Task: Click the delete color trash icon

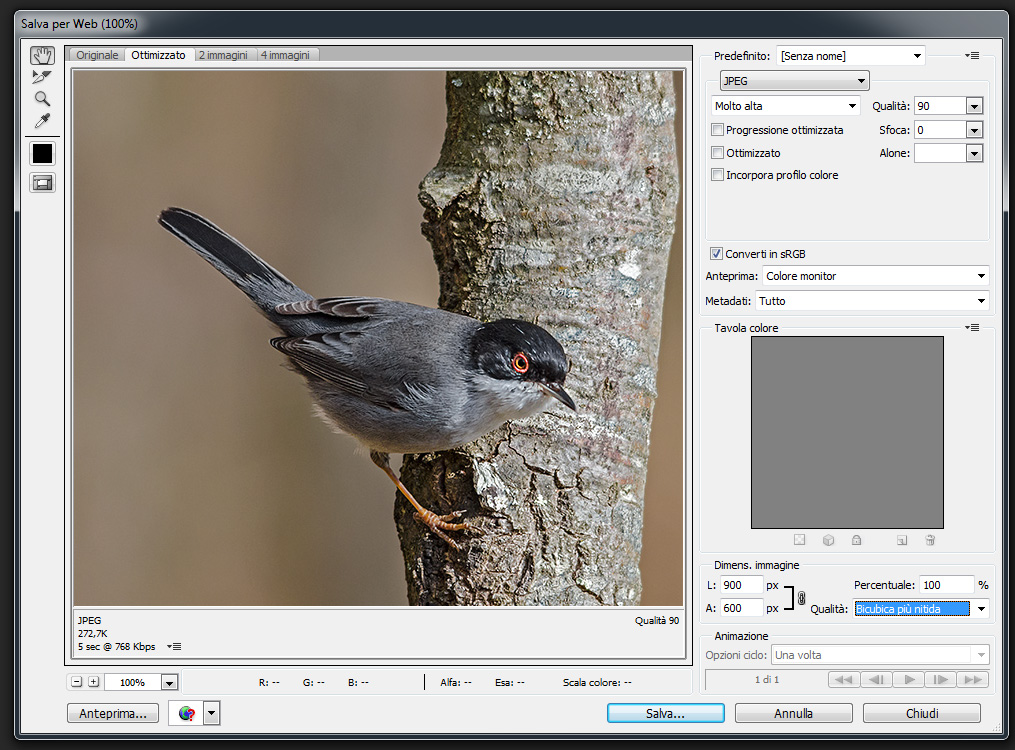Action: click(930, 540)
